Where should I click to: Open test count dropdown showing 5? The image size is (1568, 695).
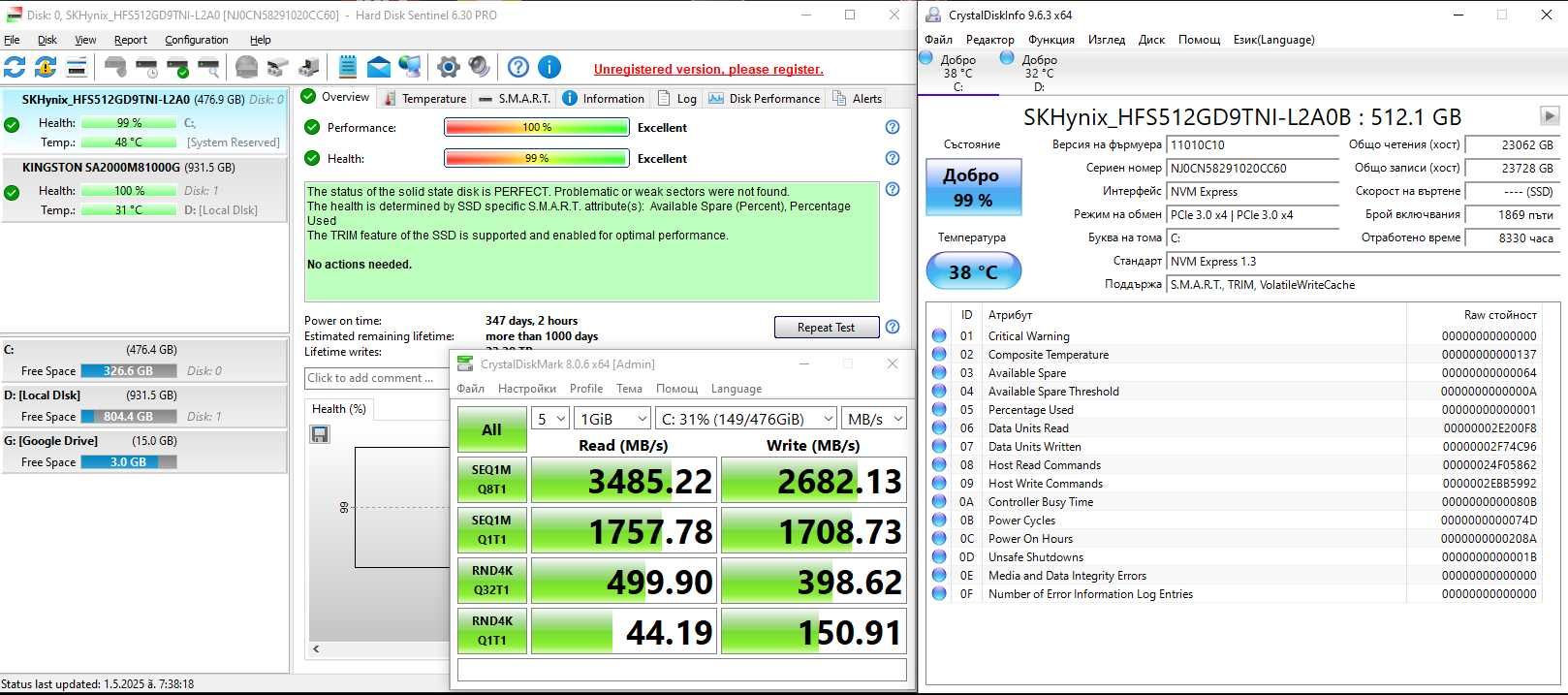pos(552,419)
